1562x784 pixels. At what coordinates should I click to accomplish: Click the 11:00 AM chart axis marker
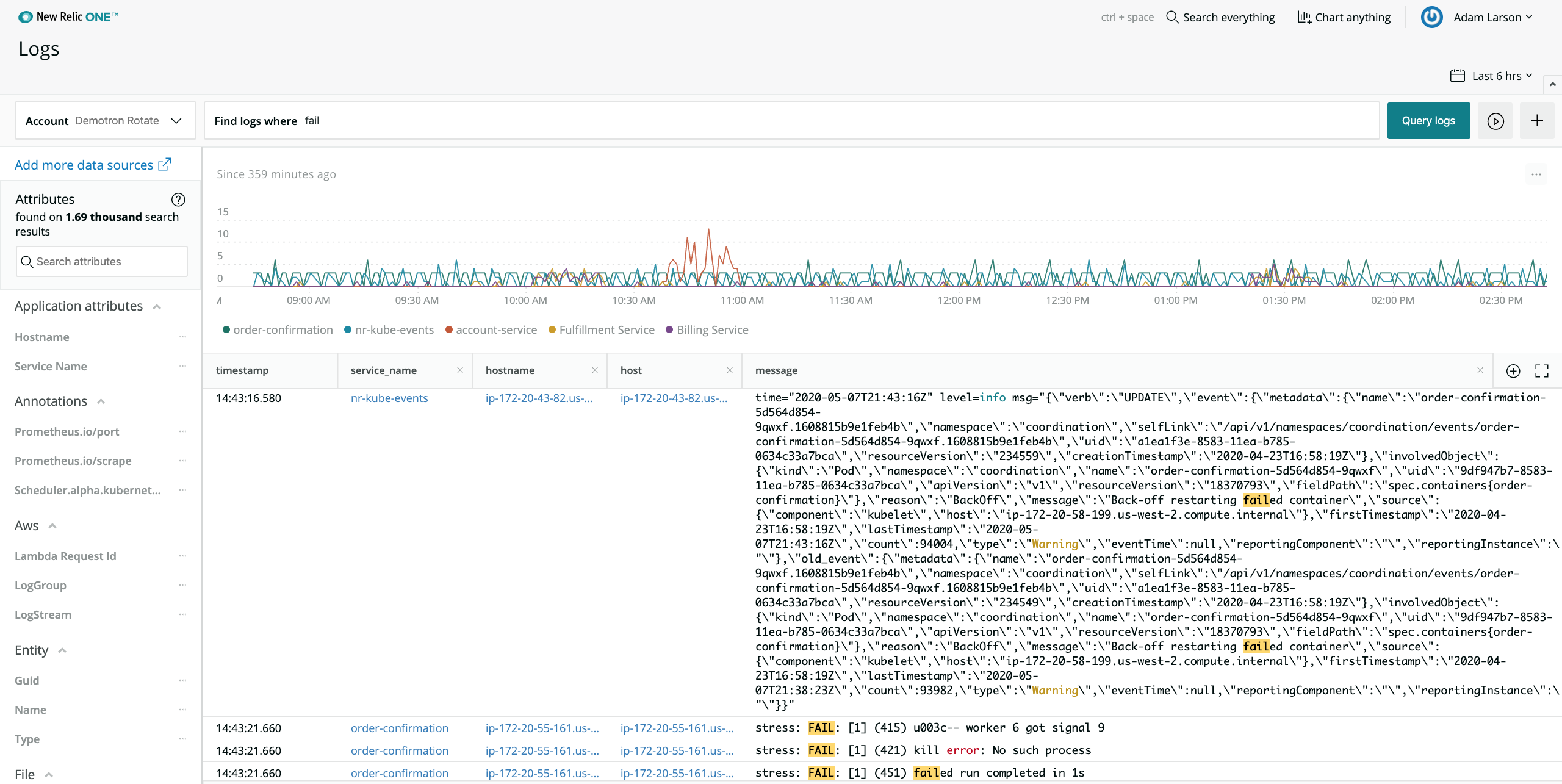(742, 300)
